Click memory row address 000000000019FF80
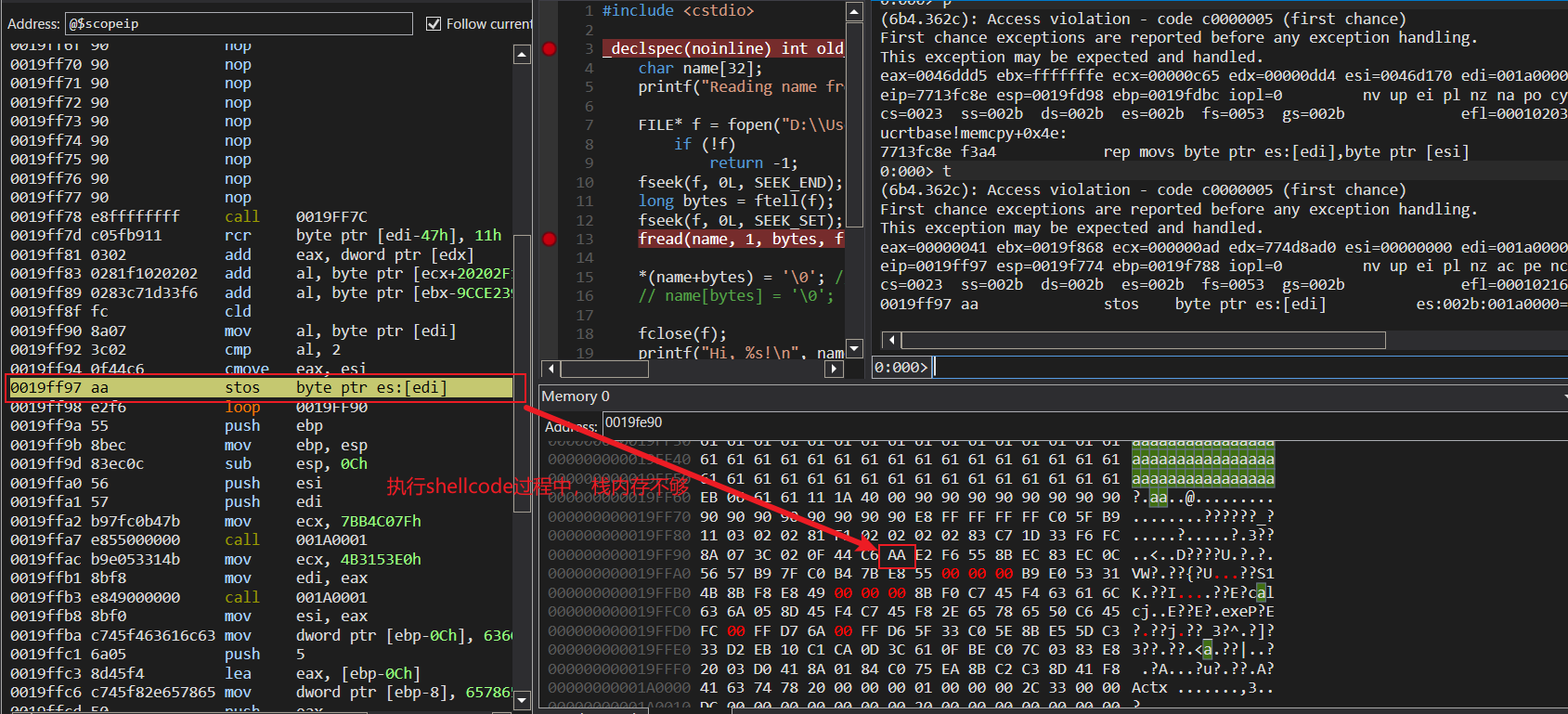Image resolution: width=1568 pixels, height=714 pixels. click(619, 535)
